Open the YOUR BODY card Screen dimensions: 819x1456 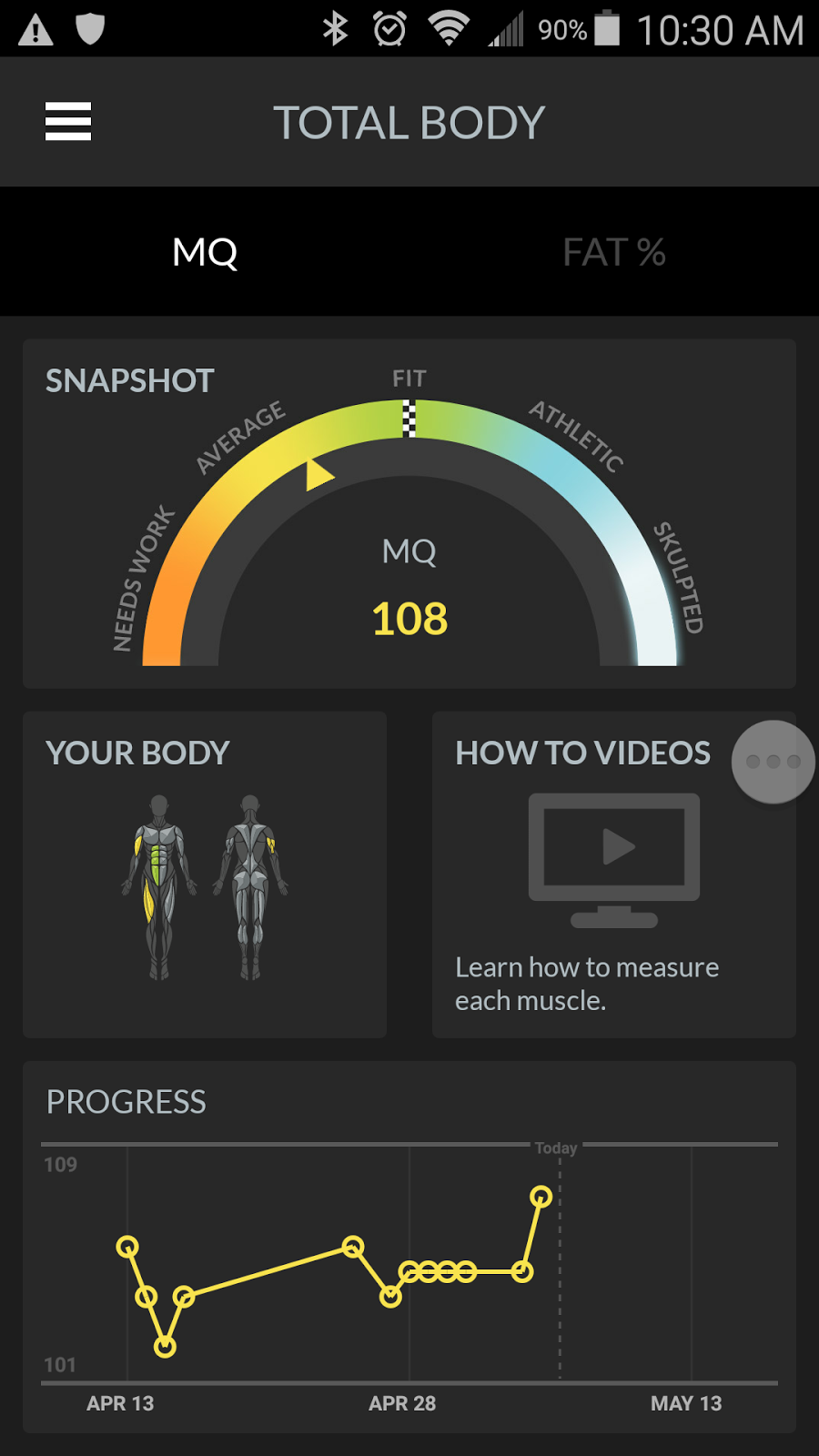tap(205, 875)
